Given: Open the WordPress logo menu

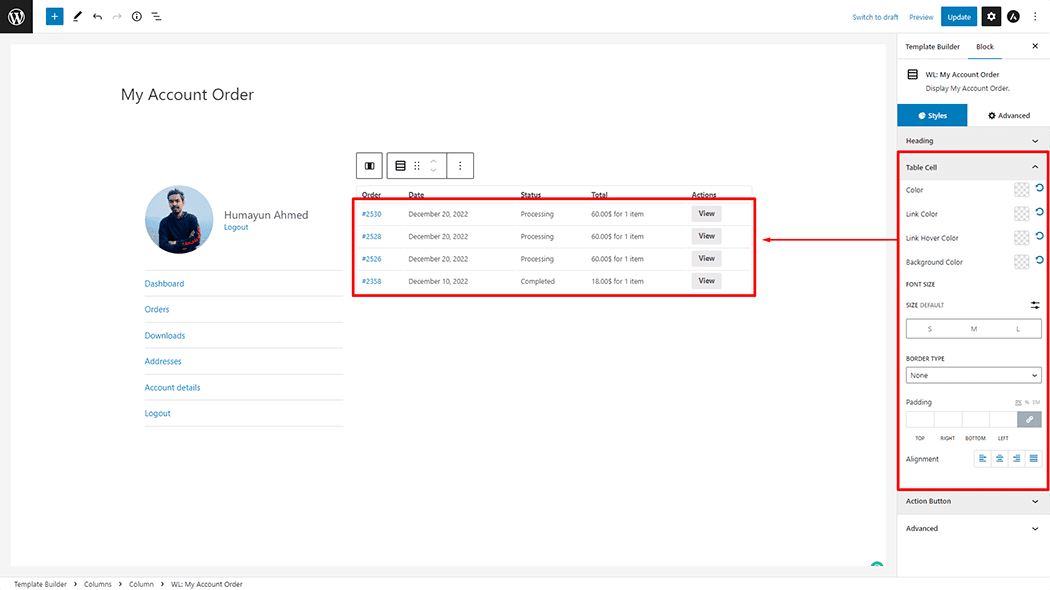Looking at the screenshot, I should pyautogui.click(x=16, y=16).
